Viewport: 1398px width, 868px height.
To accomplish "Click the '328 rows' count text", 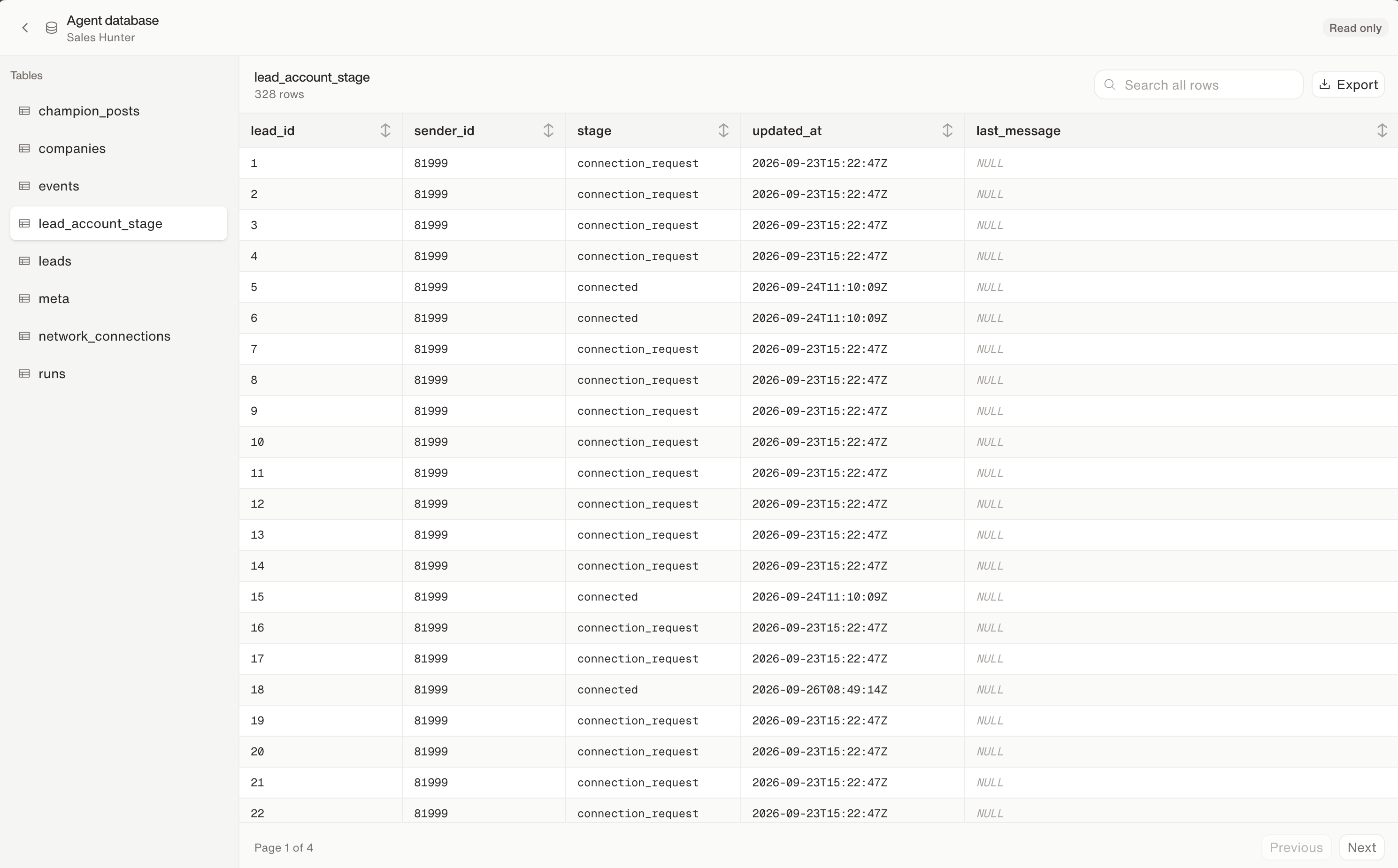I will click(279, 94).
